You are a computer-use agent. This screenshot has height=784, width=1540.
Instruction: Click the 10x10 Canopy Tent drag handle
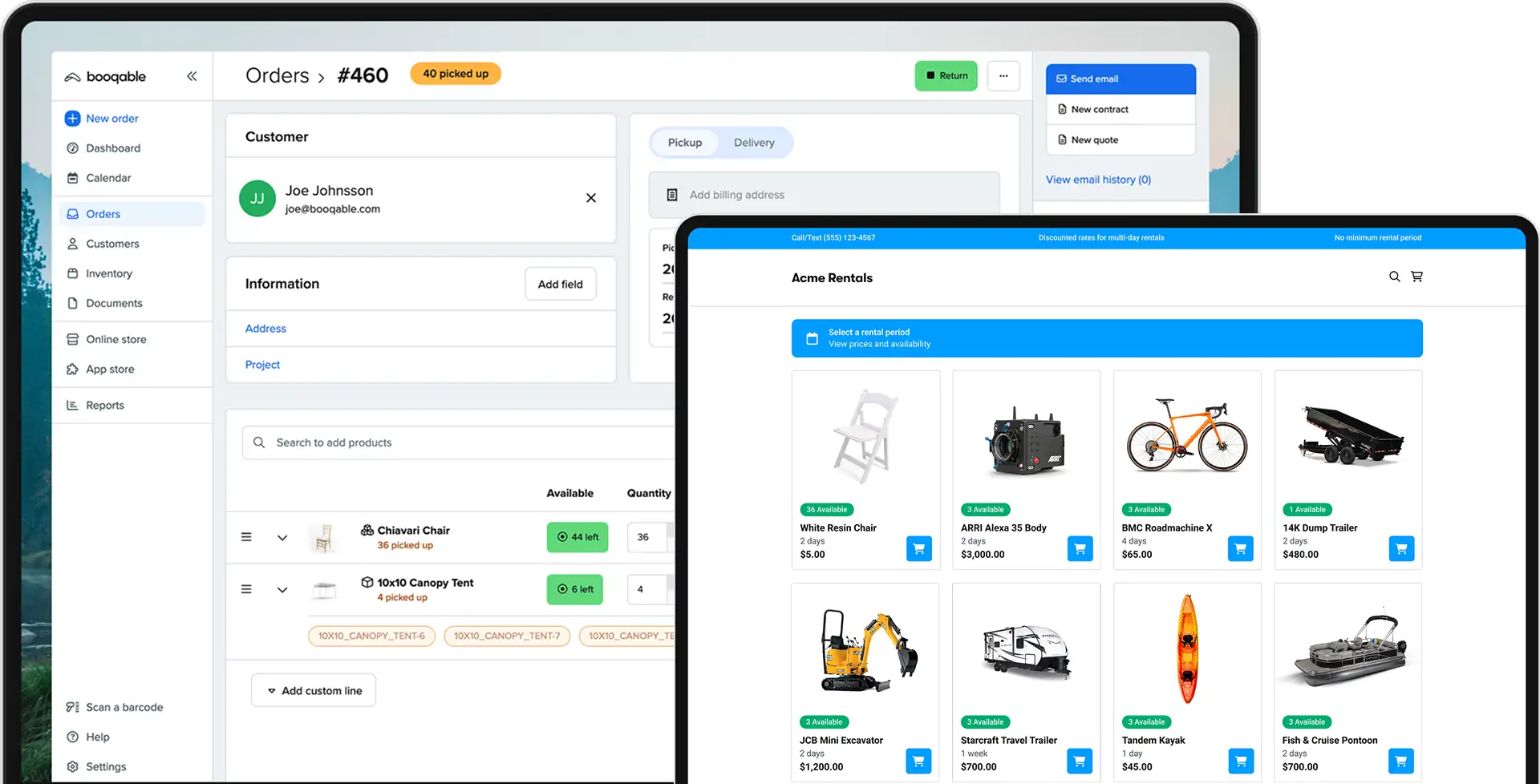[246, 589]
